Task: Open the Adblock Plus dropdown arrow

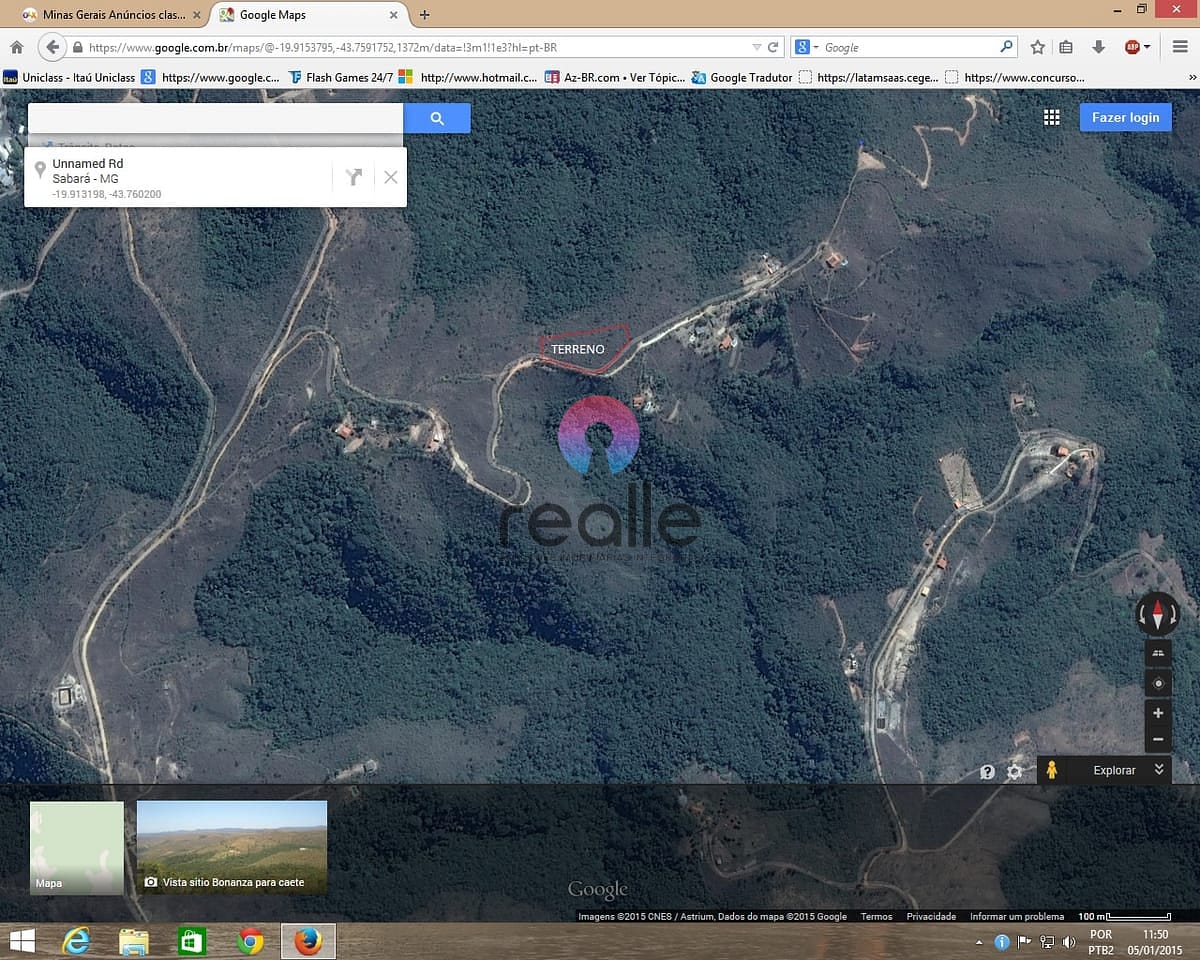Action: click(x=1147, y=47)
